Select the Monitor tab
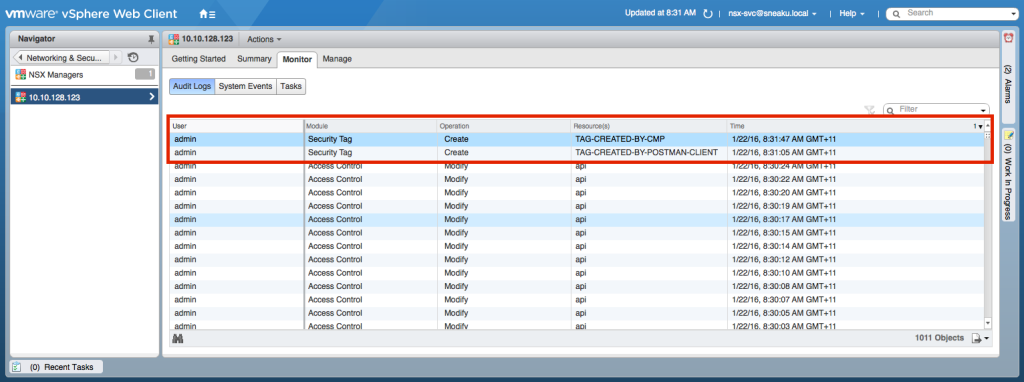Screen dimensions: 1024x382 (x=297, y=59)
